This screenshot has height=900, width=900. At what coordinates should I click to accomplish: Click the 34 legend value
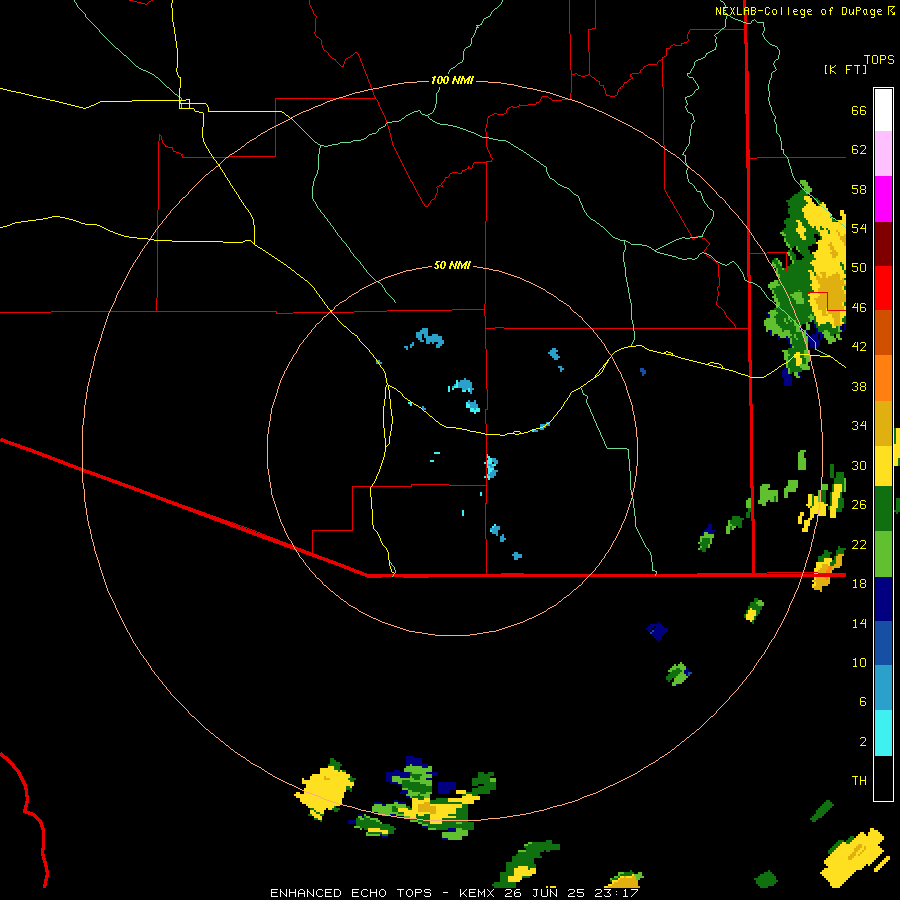click(859, 425)
